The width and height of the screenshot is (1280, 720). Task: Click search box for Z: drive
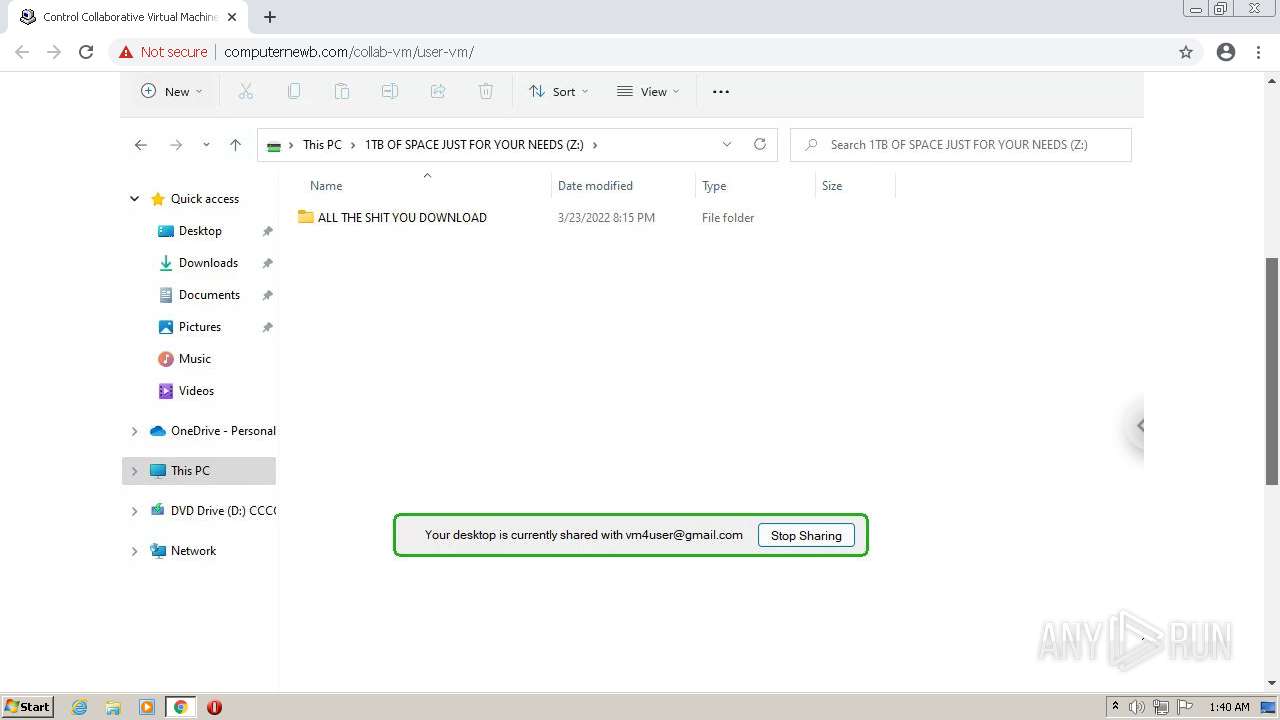(961, 145)
